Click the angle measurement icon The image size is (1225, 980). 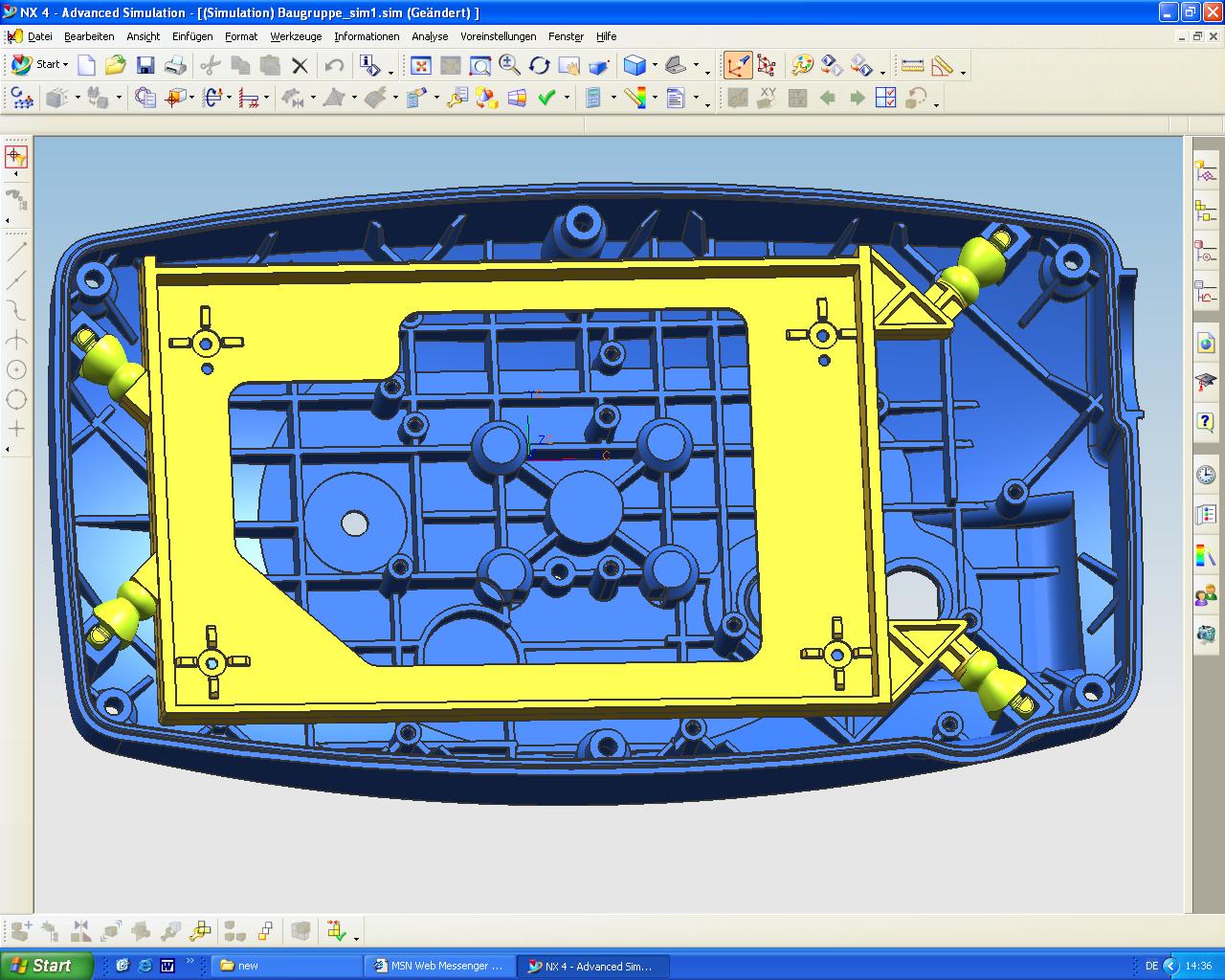943,65
